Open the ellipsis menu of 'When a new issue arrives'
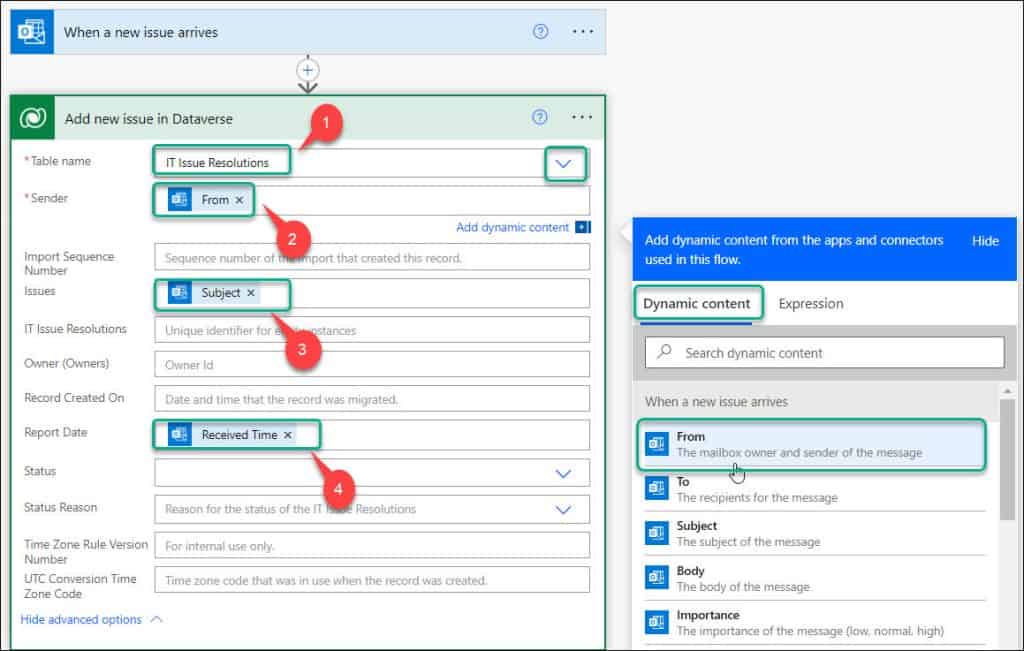 (x=583, y=31)
